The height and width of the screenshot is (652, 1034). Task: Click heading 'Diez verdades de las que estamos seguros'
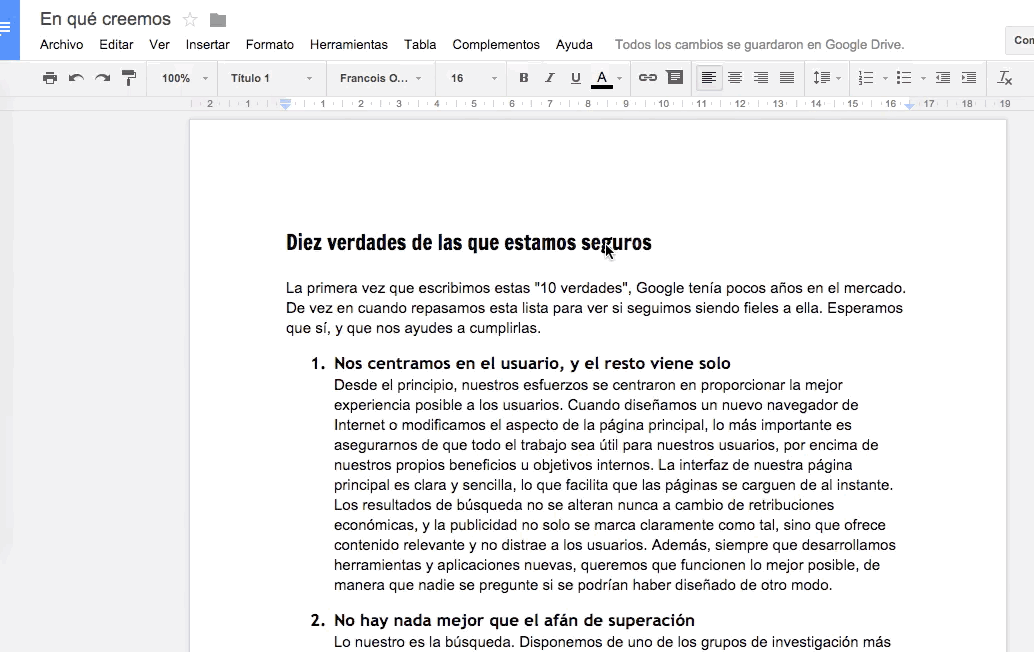click(468, 243)
